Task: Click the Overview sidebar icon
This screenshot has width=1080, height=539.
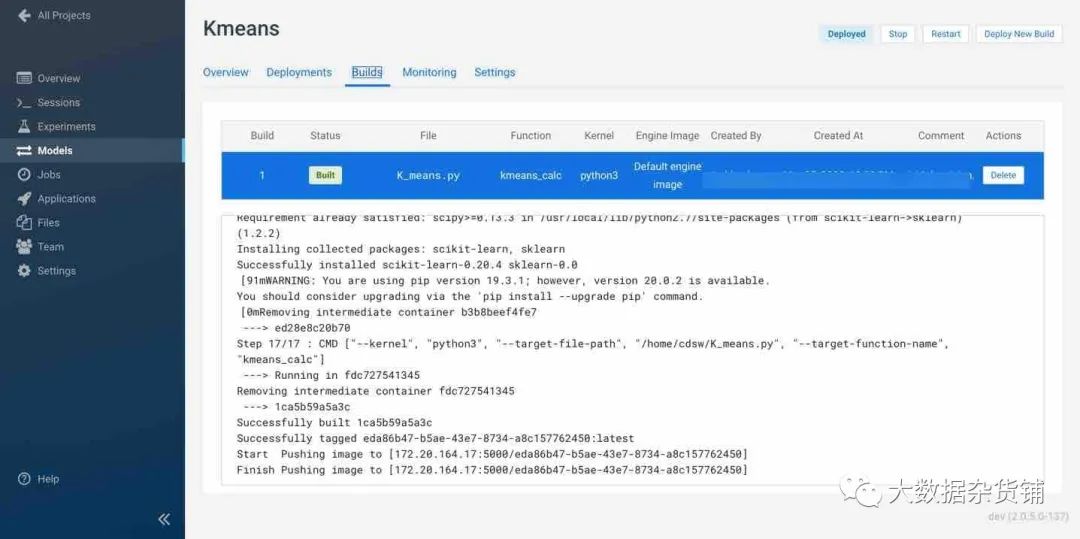Action: pos(24,78)
